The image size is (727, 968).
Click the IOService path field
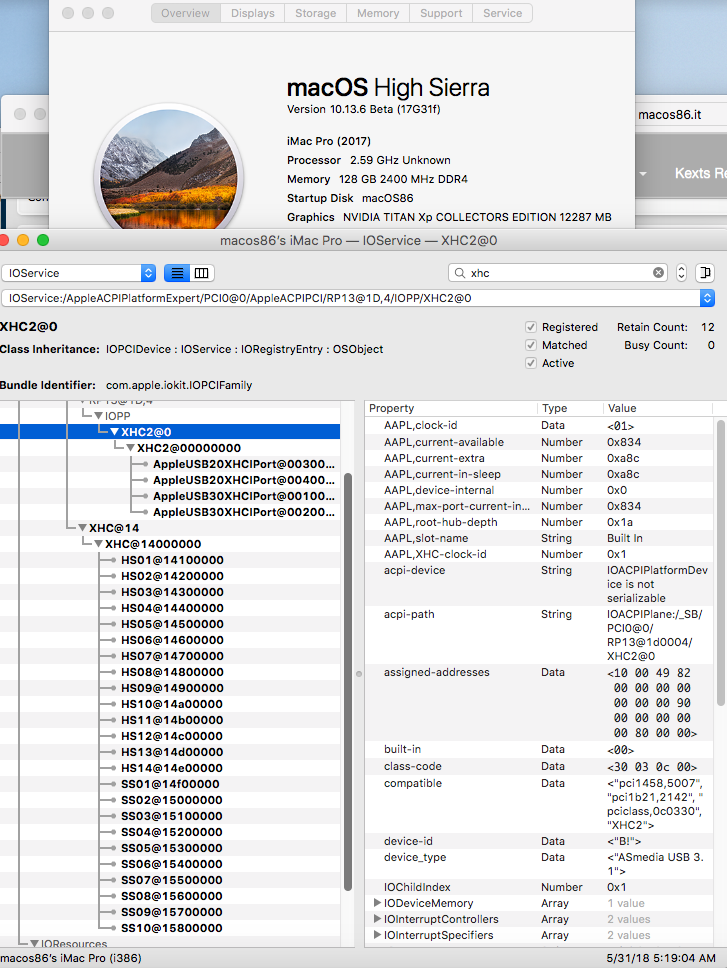coord(351,298)
